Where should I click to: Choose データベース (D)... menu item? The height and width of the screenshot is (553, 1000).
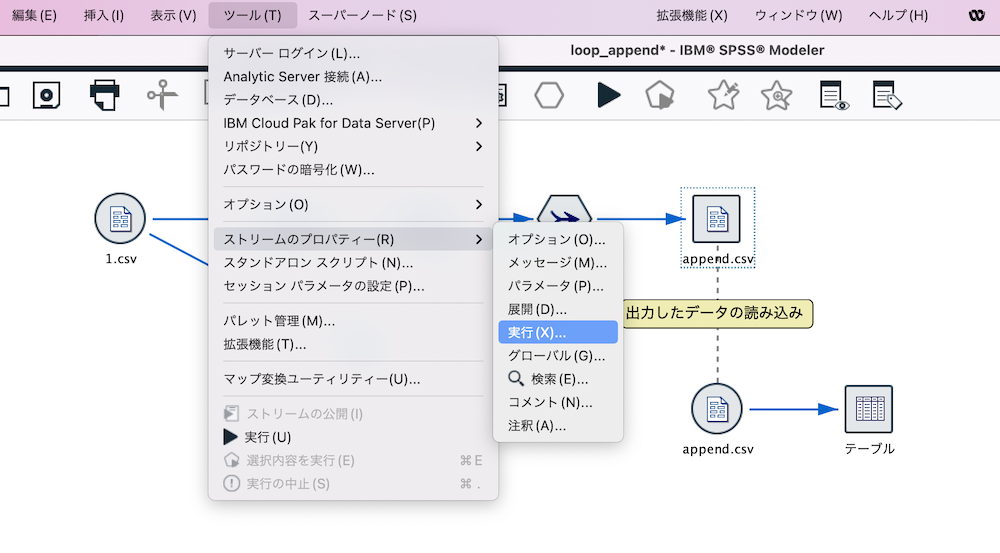tap(353, 100)
